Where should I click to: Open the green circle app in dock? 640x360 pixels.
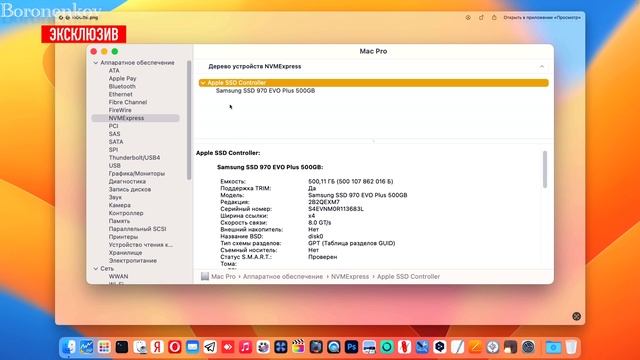pos(387,347)
